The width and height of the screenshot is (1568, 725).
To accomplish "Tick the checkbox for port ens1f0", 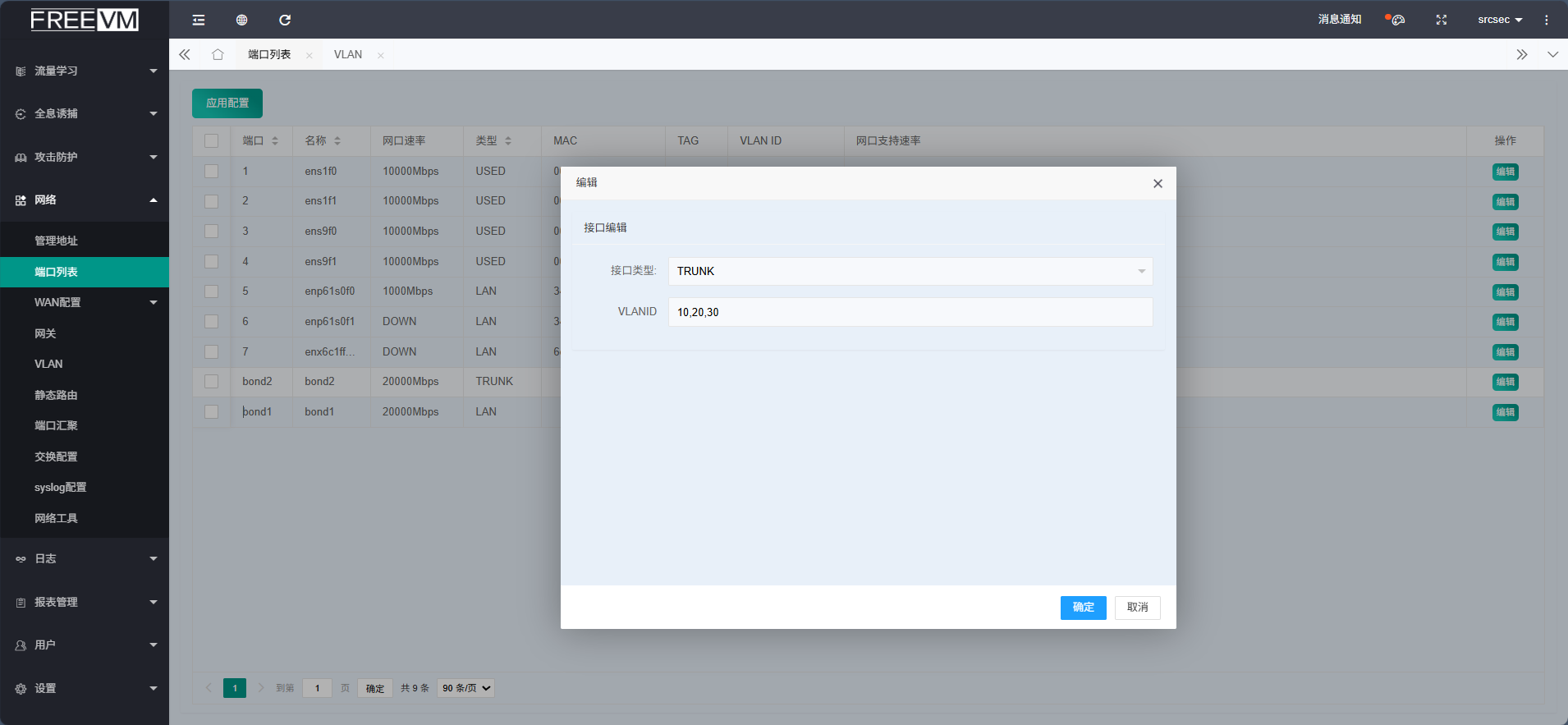I will [x=211, y=171].
